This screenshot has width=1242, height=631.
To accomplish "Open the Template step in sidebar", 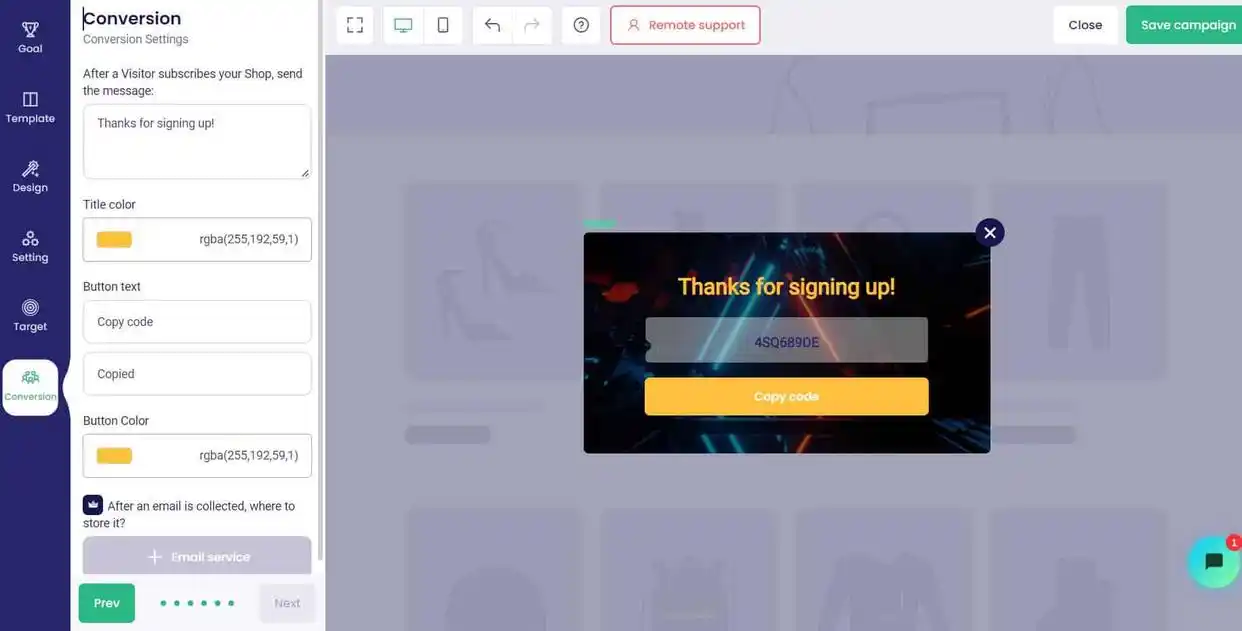I will (30, 108).
